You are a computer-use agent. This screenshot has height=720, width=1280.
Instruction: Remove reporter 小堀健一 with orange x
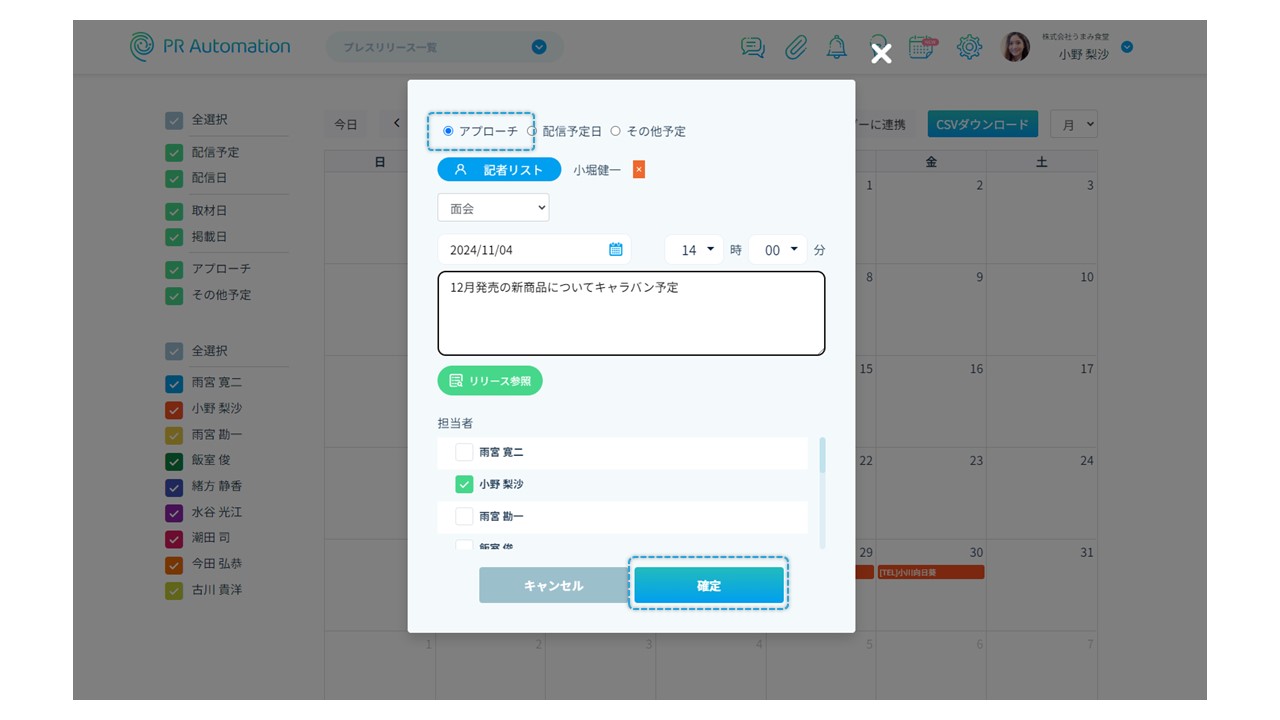point(639,170)
